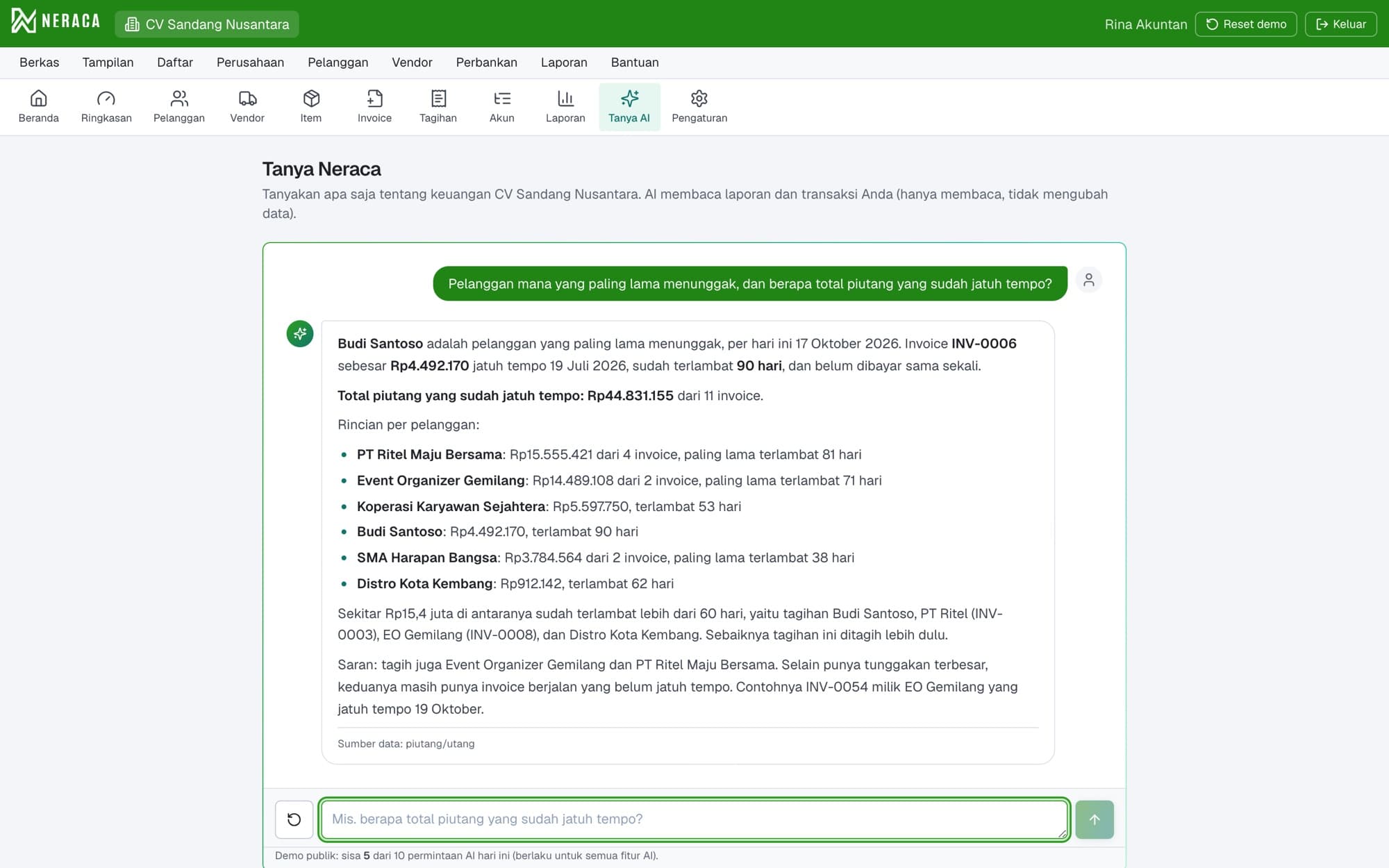Click the Neraca logo
This screenshot has height=868, width=1389.
(x=56, y=22)
